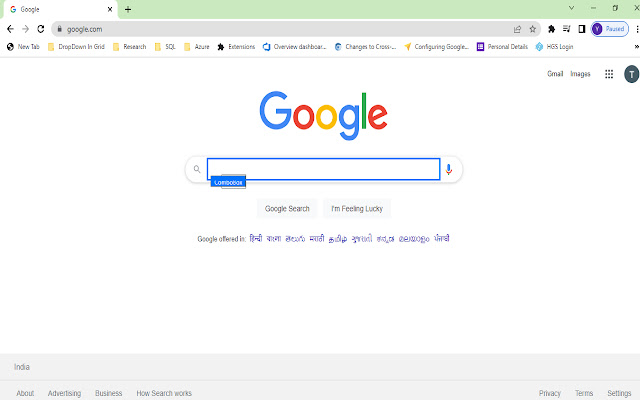
Task: Open the Settings footer menu
Action: tap(619, 393)
